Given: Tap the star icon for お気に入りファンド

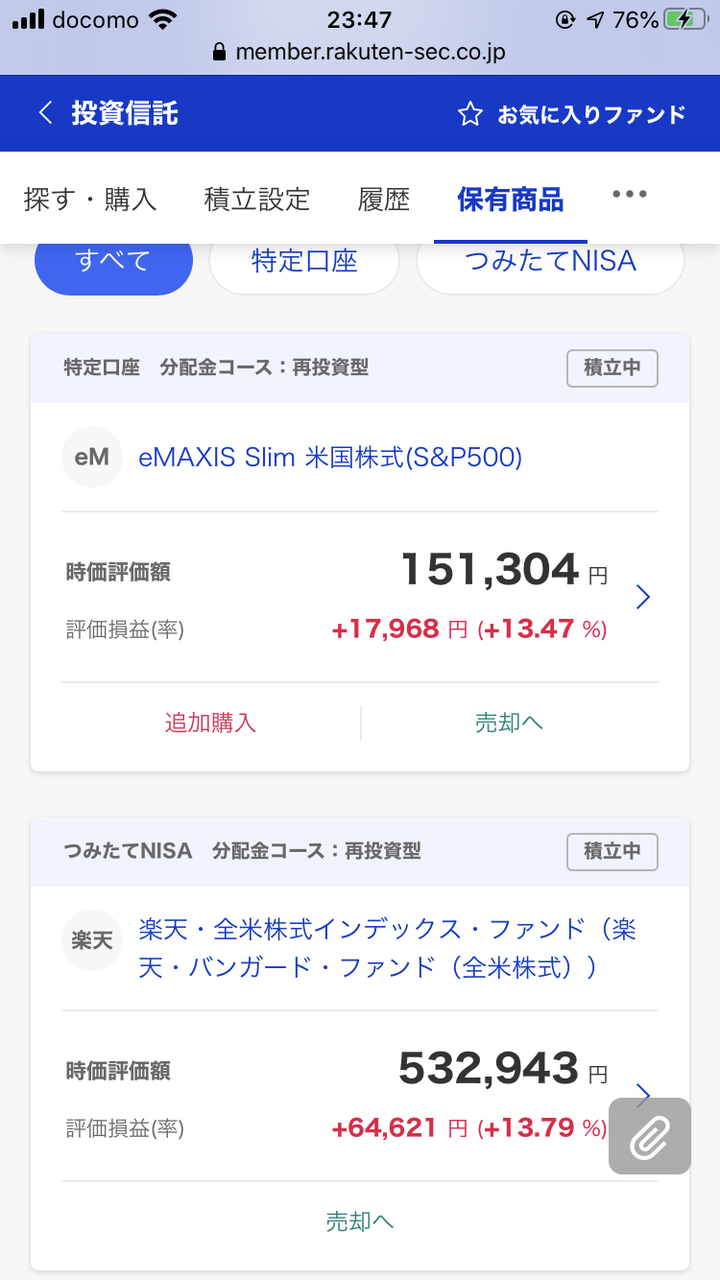Looking at the screenshot, I should (470, 114).
